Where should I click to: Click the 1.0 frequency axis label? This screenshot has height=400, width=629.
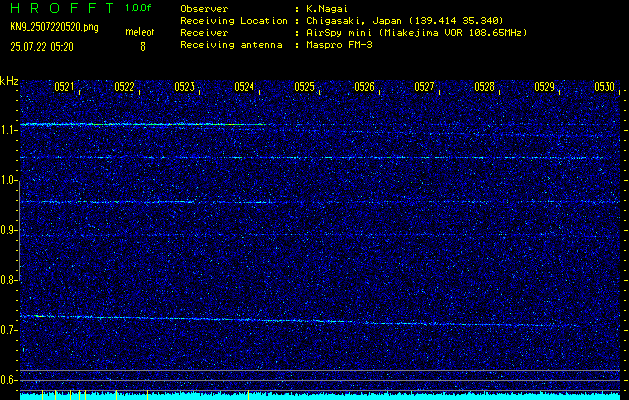pyautogui.click(x=8, y=181)
